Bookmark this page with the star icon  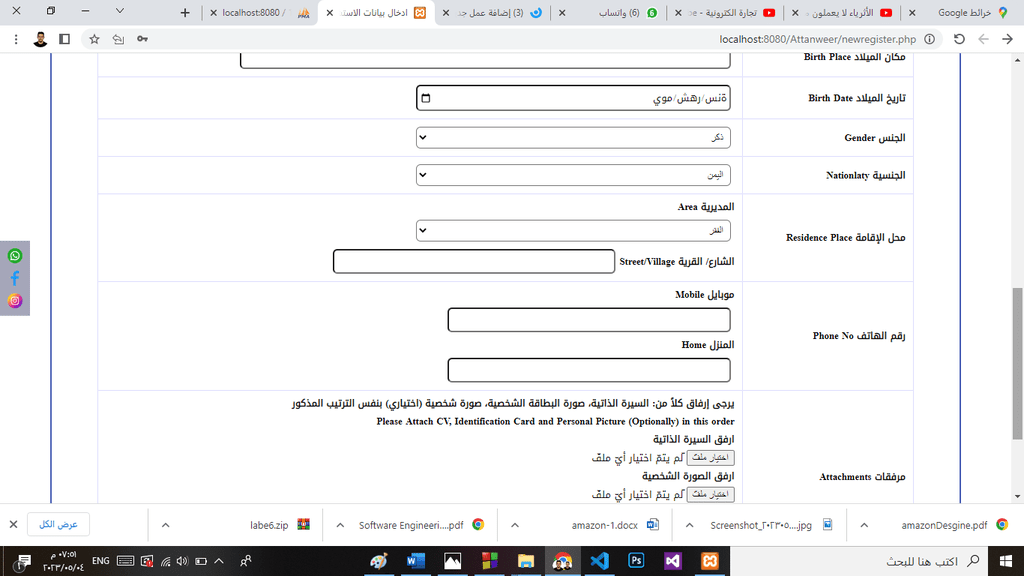(x=94, y=39)
